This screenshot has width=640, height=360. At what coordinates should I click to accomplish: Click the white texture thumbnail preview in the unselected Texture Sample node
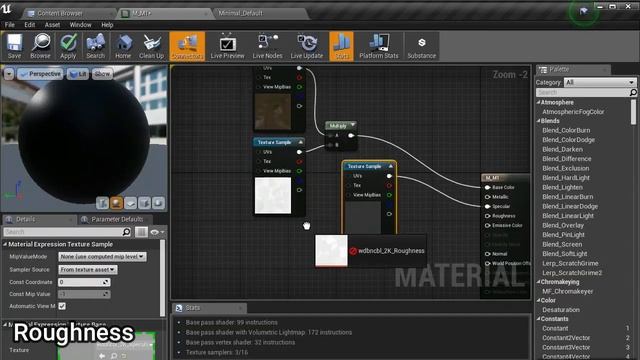(273, 196)
